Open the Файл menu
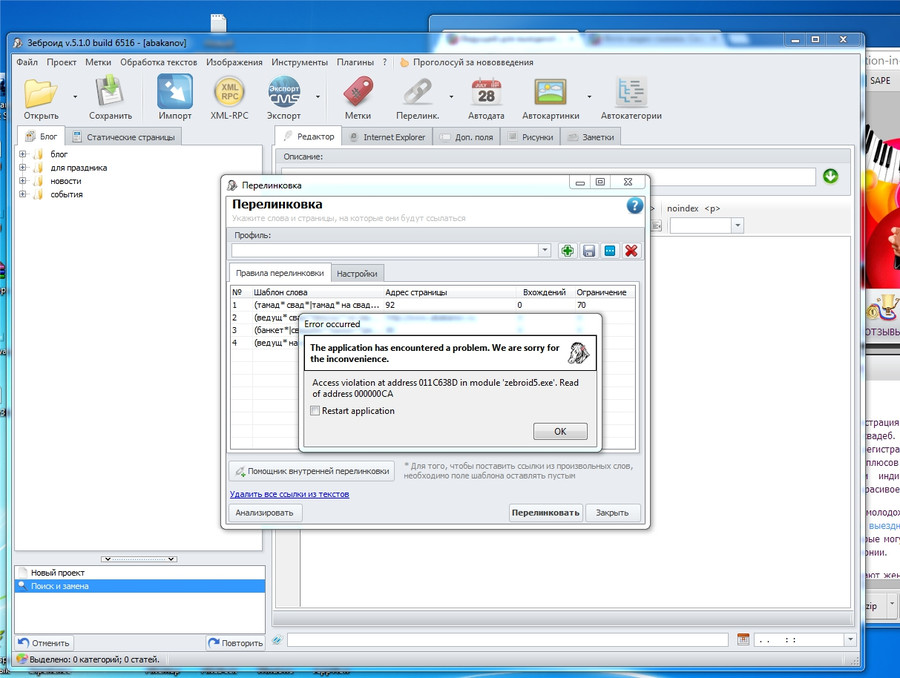The height and width of the screenshot is (678, 900). (x=27, y=62)
